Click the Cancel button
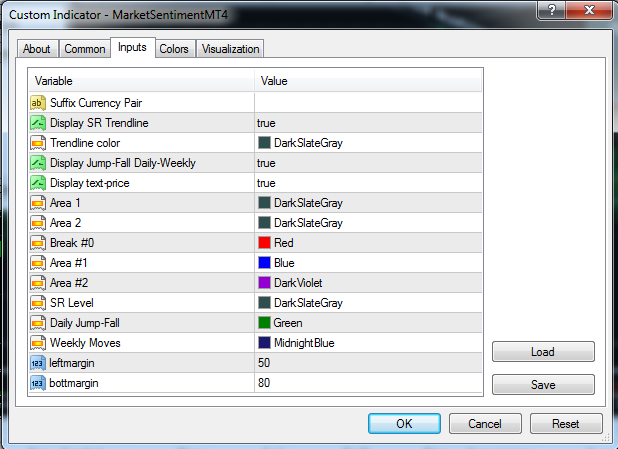 pos(485,424)
